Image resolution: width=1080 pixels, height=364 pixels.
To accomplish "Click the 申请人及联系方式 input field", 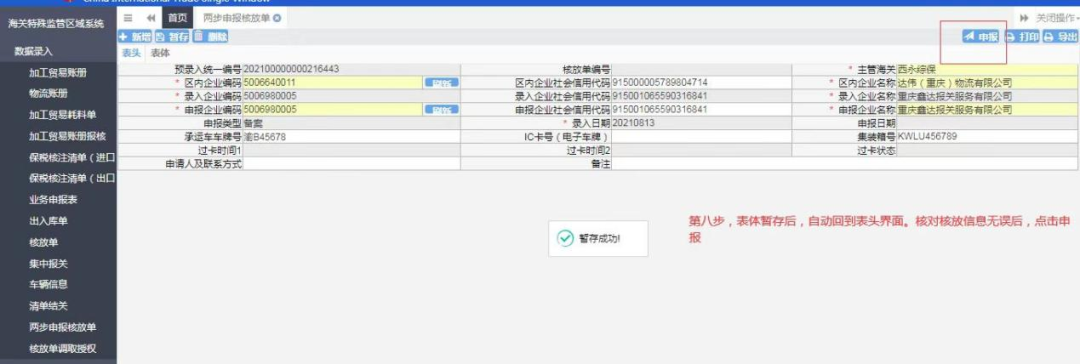I will tap(351, 163).
